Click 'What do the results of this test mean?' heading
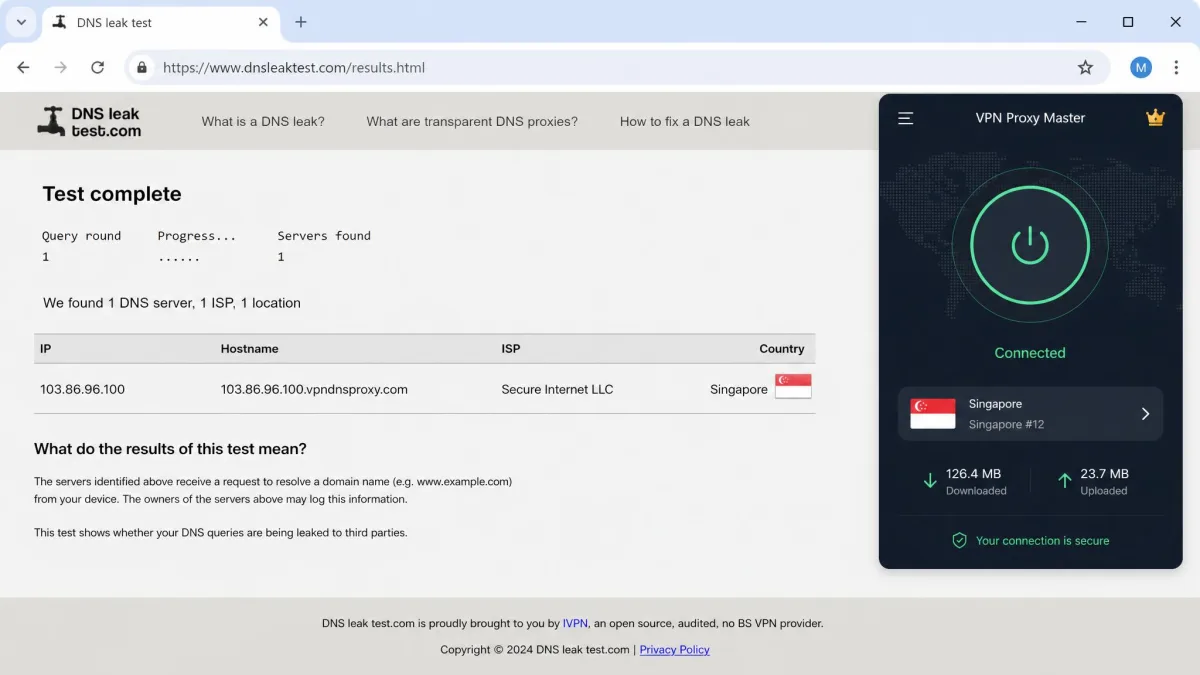 pyautogui.click(x=170, y=449)
